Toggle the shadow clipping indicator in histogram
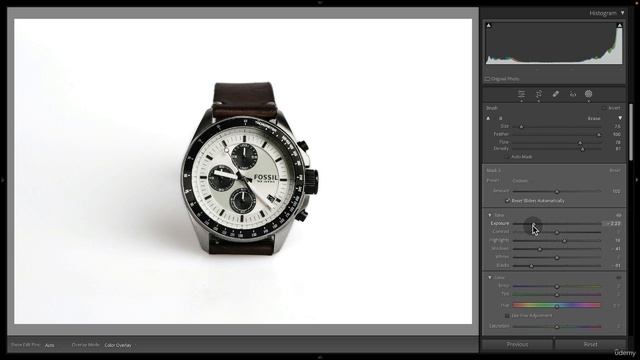640x360 pixels. 489,25
